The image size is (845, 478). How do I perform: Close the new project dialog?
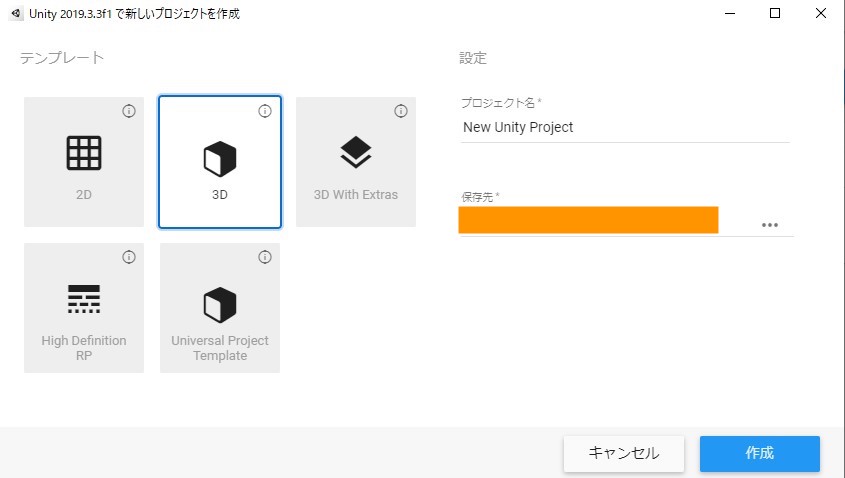tap(821, 13)
